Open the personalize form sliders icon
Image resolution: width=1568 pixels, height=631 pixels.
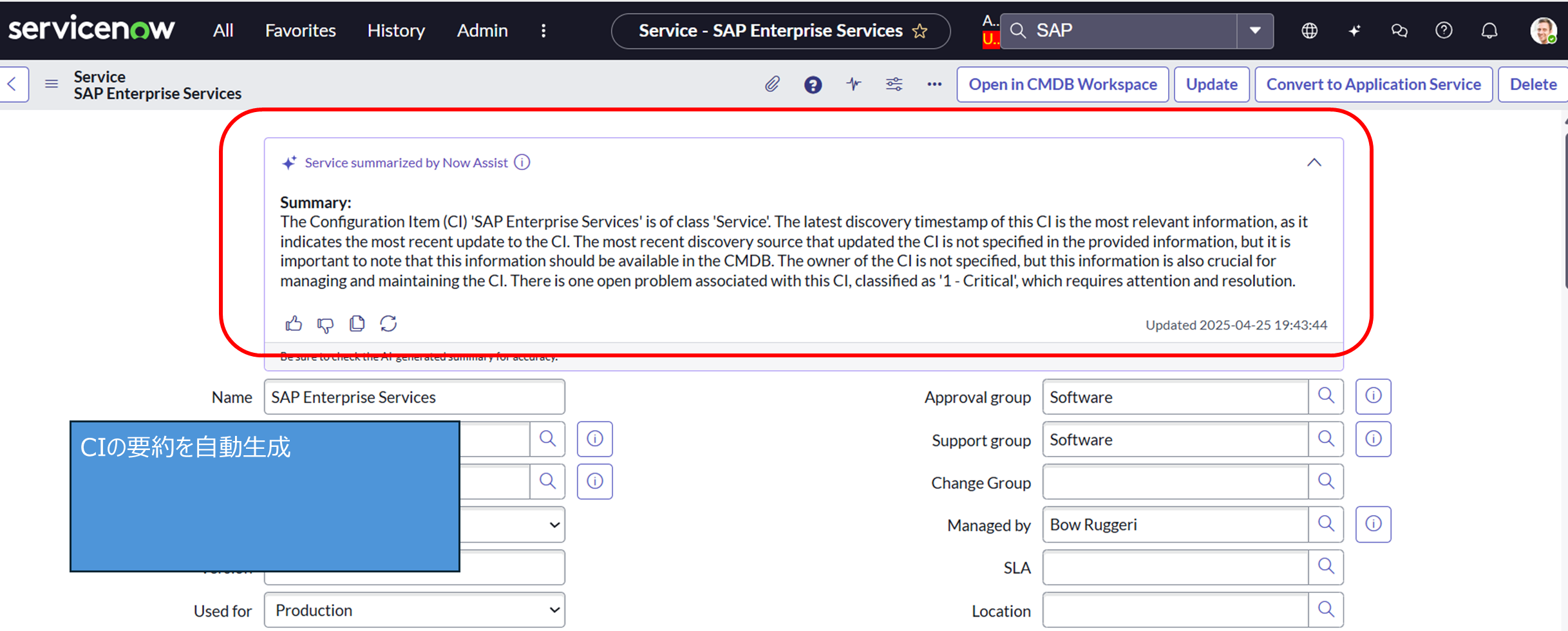click(894, 84)
